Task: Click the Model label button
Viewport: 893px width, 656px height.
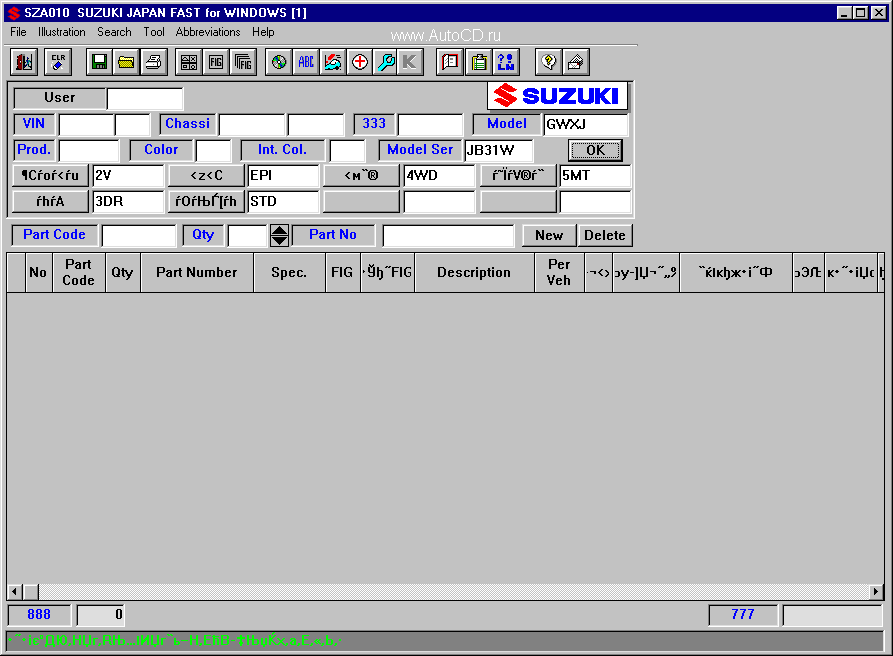Action: 507,124
